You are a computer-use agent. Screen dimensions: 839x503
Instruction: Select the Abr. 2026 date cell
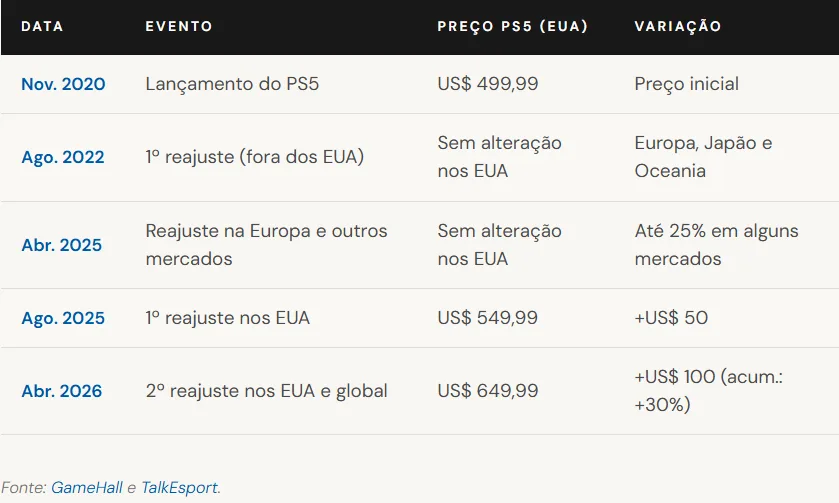(x=61, y=391)
